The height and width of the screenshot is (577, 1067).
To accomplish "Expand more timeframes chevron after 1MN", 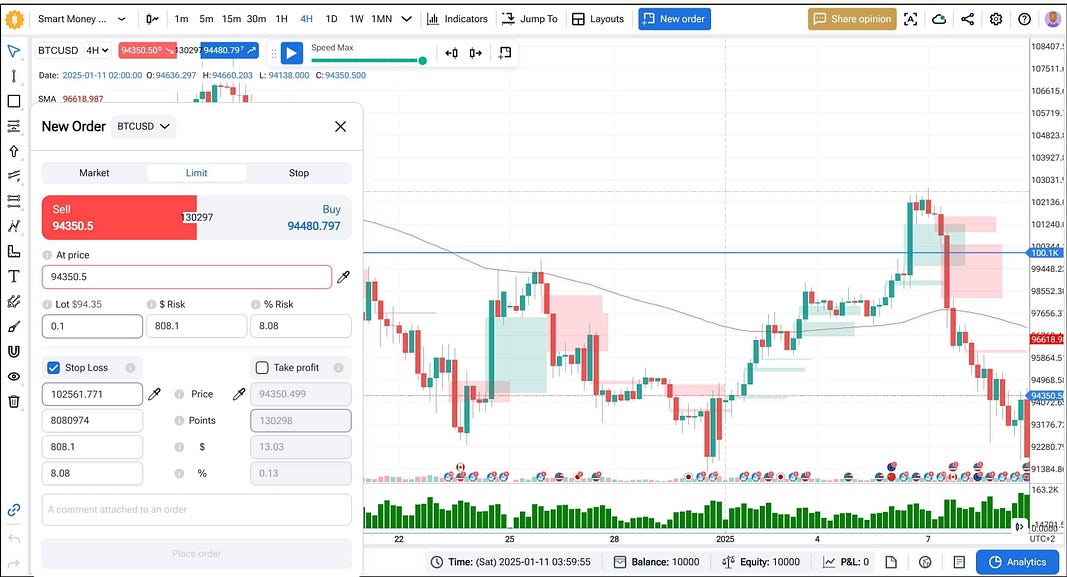I will coord(406,19).
